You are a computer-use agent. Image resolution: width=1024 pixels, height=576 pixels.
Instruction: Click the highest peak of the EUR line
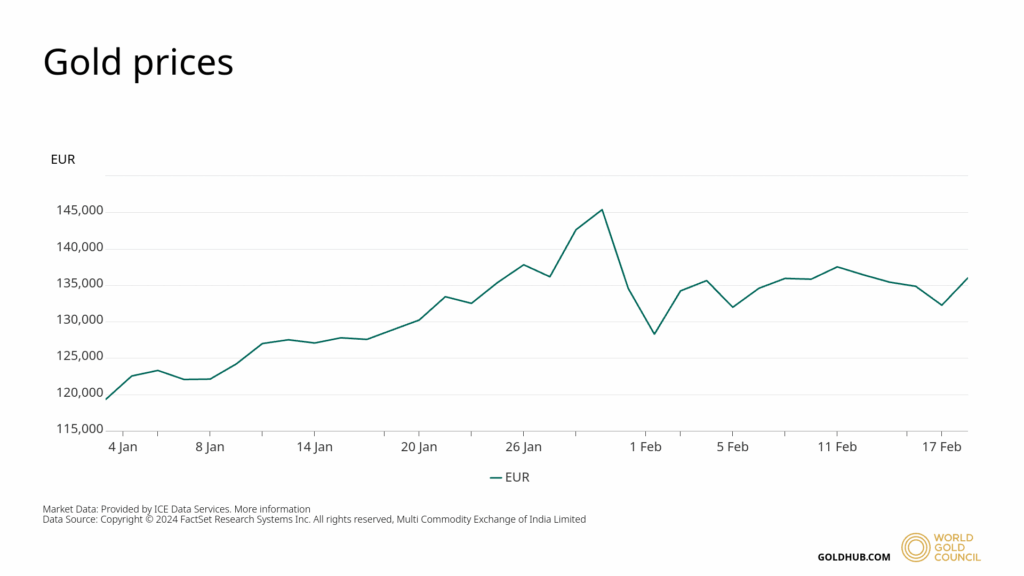coord(602,210)
